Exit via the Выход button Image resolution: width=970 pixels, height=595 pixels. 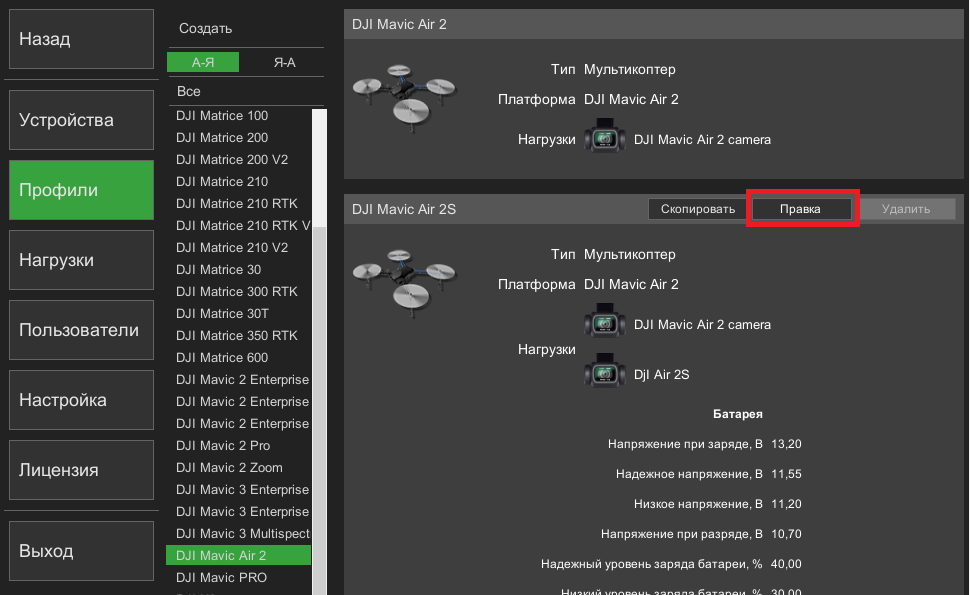(x=81, y=550)
